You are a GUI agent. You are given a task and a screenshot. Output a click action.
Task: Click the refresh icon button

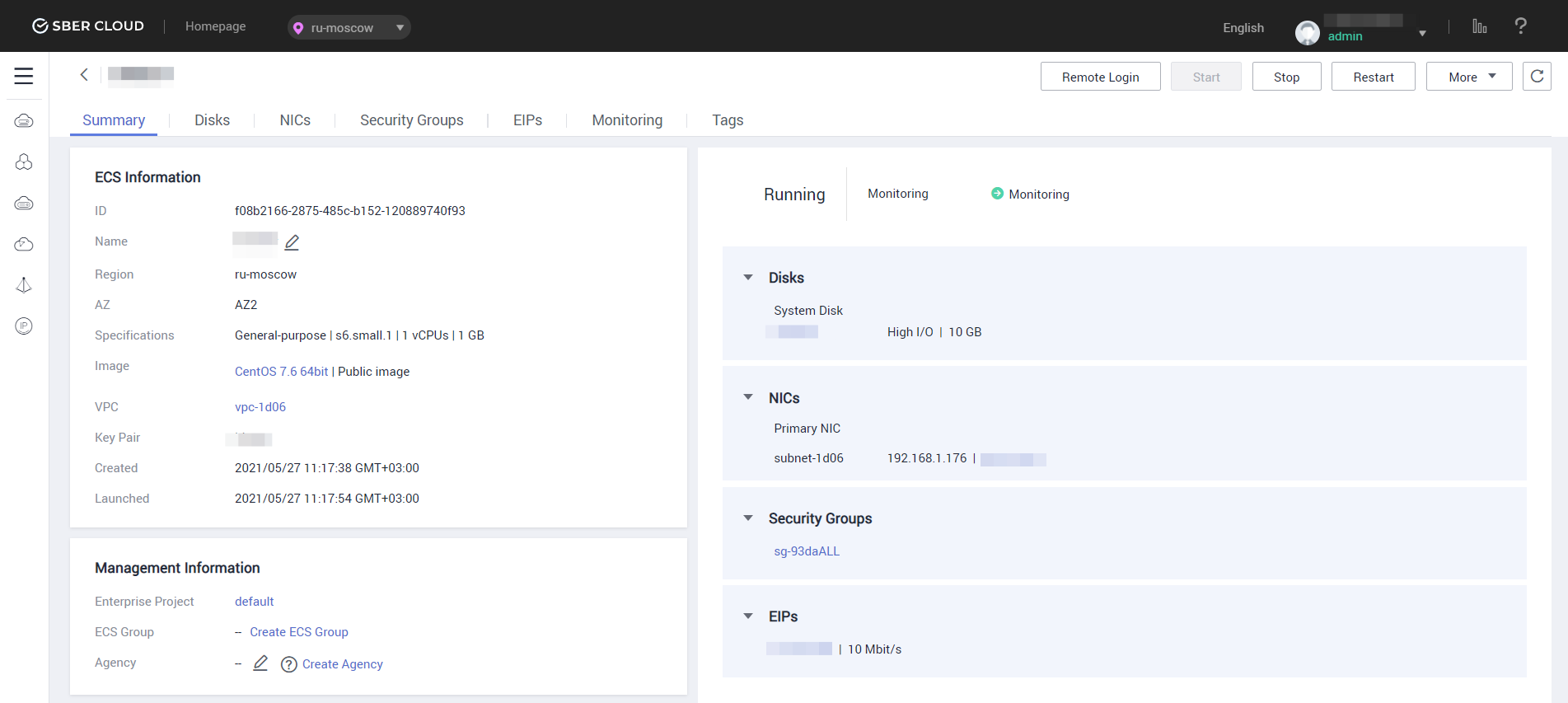pos(1537,77)
